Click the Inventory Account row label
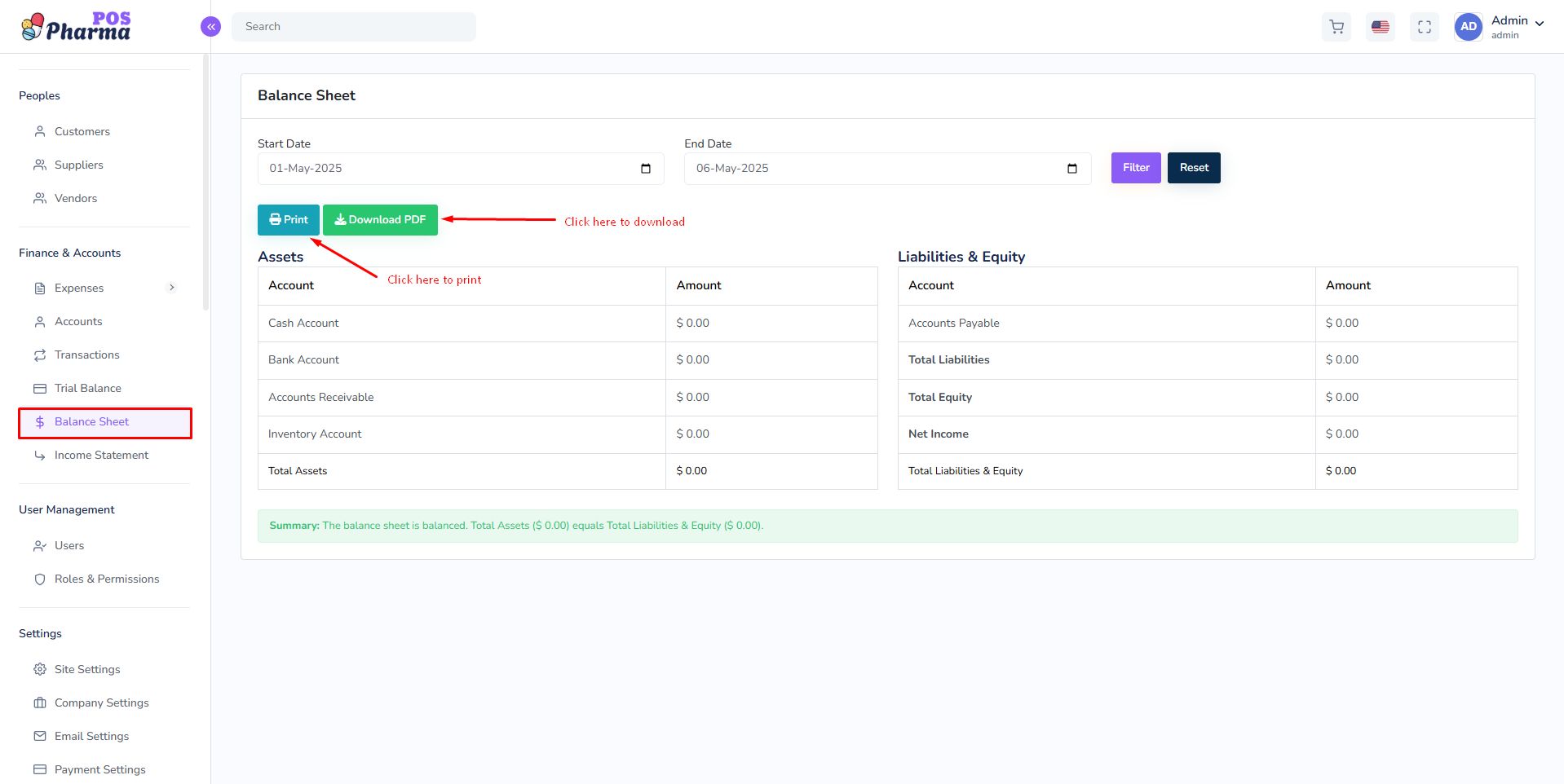 coord(315,434)
